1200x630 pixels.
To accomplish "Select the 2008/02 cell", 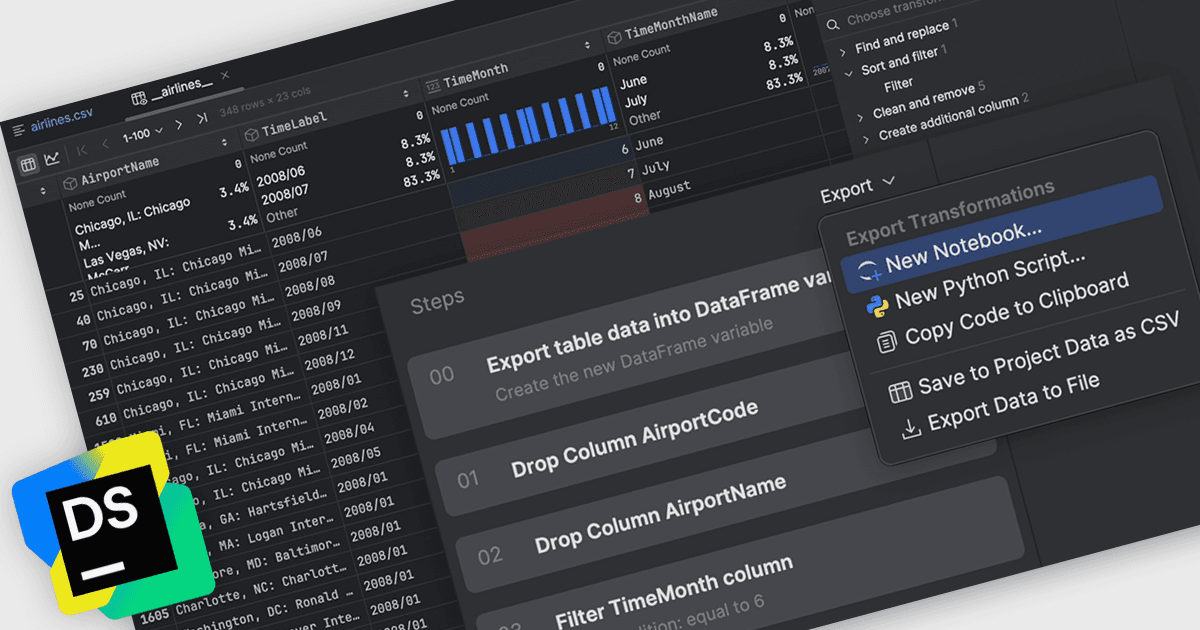I will [x=343, y=408].
